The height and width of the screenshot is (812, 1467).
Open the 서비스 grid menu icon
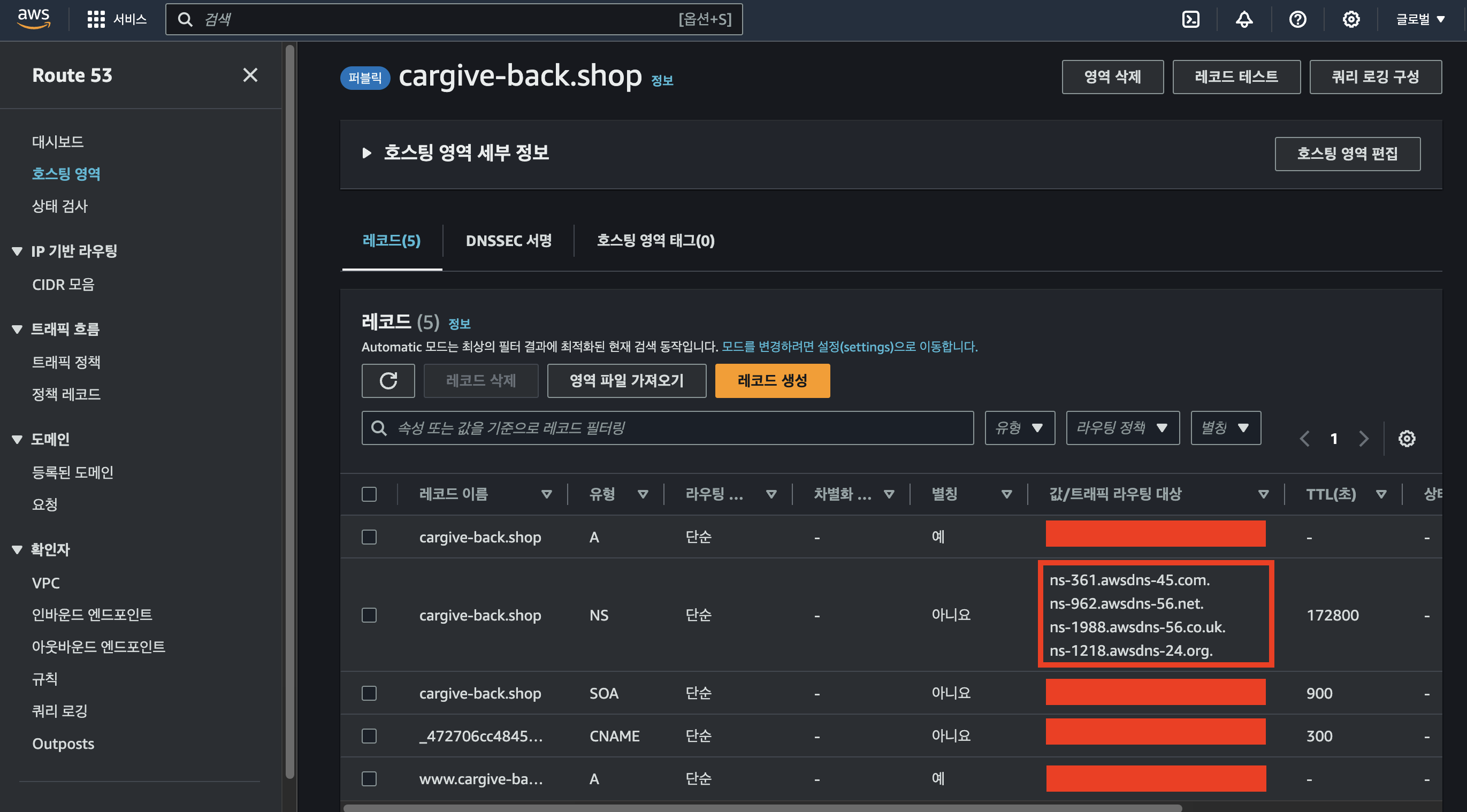[x=96, y=19]
